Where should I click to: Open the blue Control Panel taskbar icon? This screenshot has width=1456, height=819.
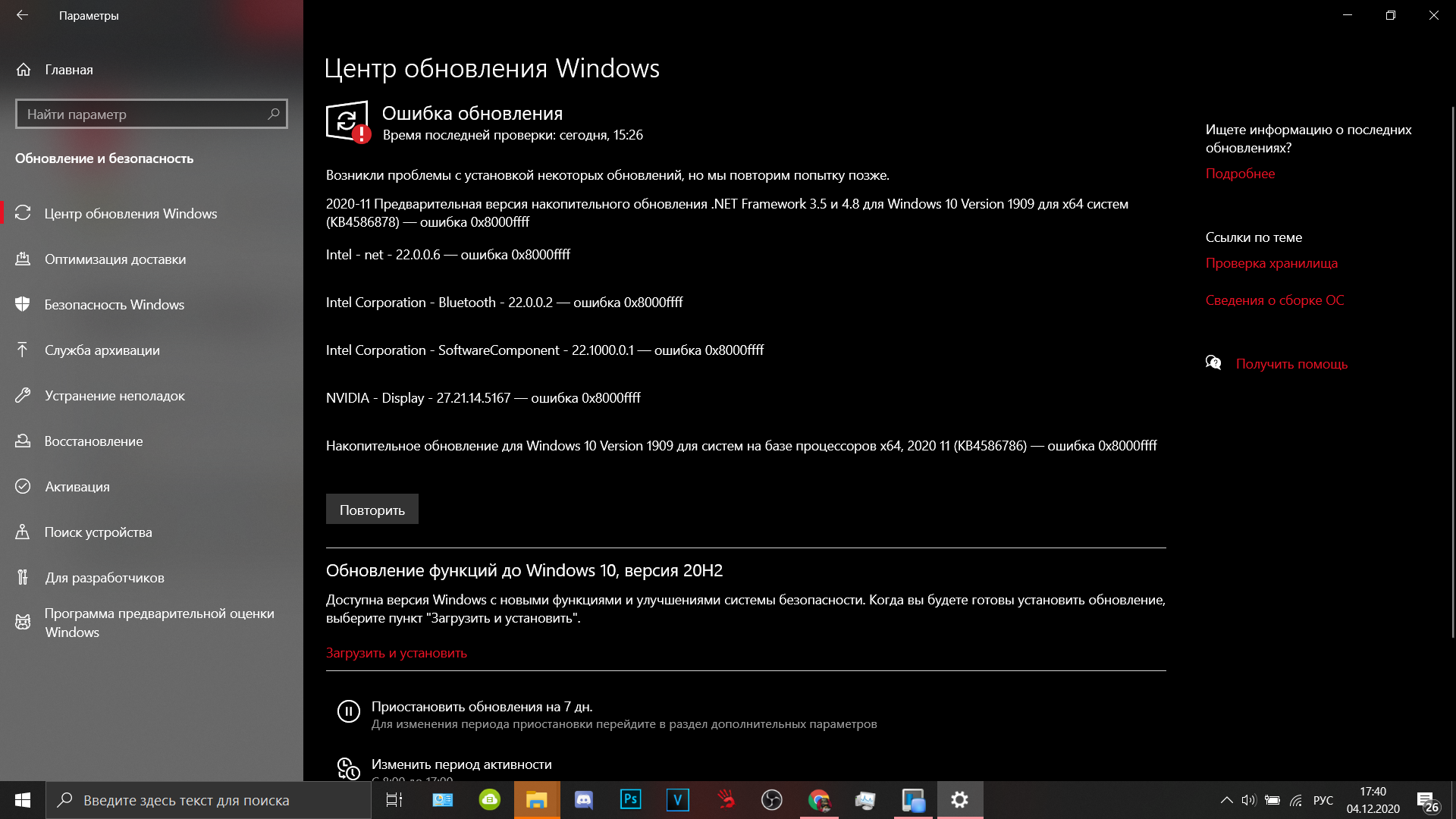coord(442,800)
